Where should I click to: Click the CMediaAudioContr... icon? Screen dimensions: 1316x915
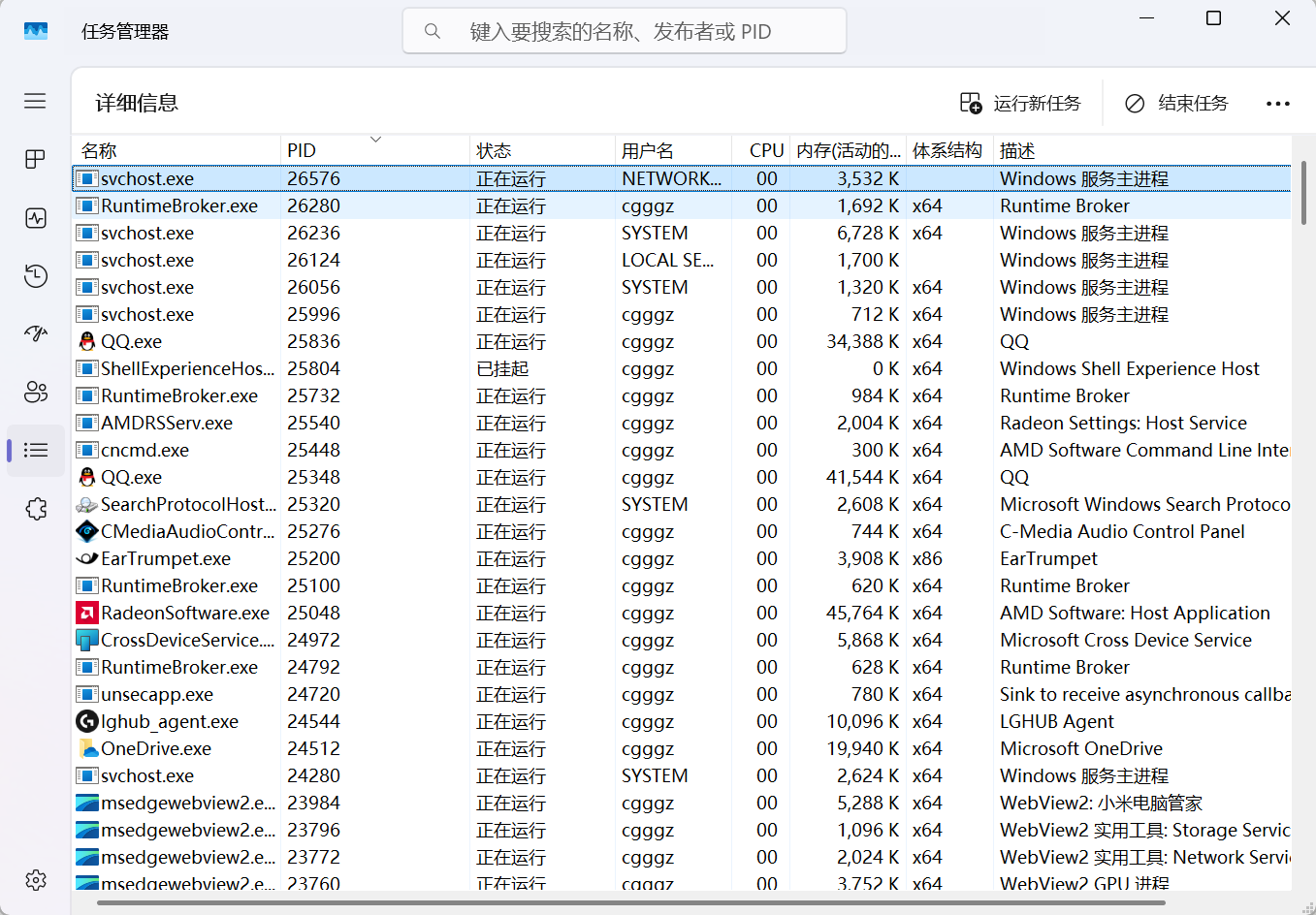point(87,531)
